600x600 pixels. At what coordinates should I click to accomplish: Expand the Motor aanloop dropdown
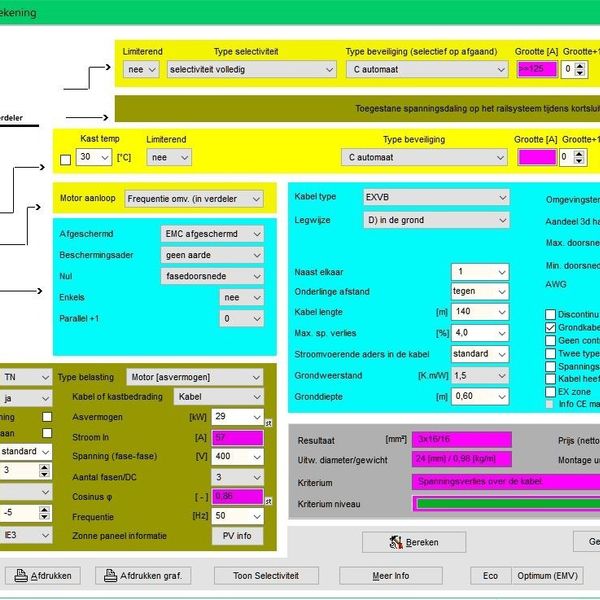[x=195, y=198]
